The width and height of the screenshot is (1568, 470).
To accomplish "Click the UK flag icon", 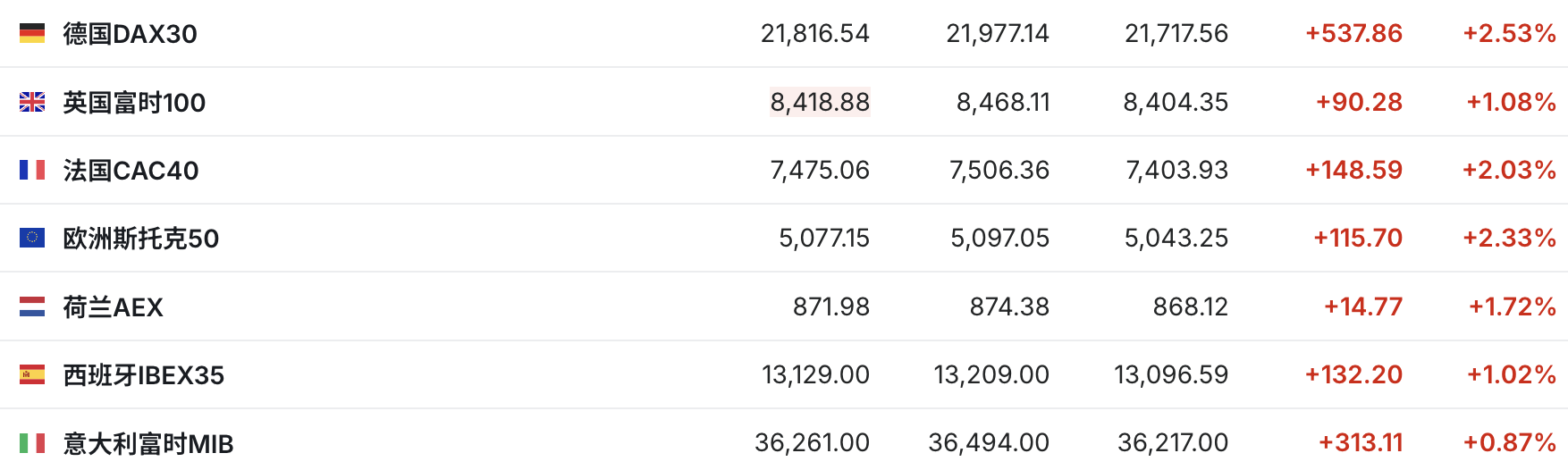I will (32, 102).
